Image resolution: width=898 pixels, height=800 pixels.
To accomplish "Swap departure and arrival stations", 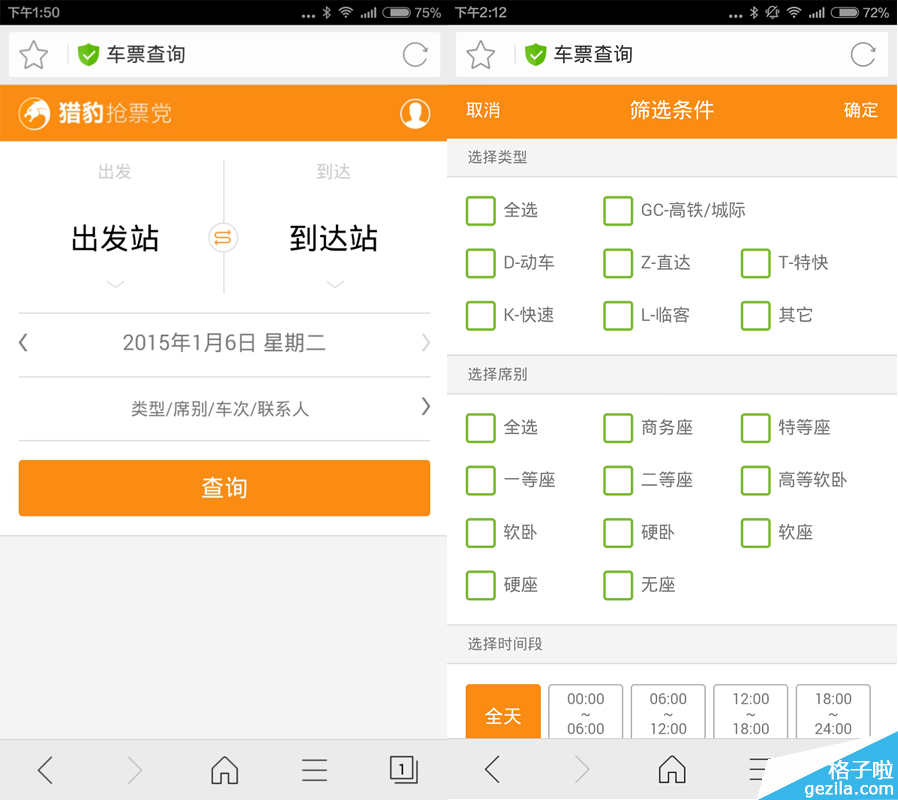I will pos(223,238).
